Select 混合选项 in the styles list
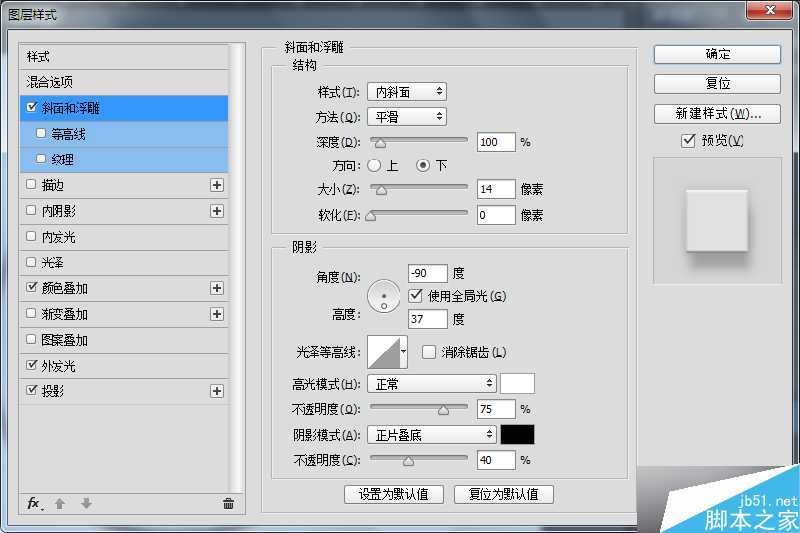The height and width of the screenshot is (533, 800). click(50, 82)
